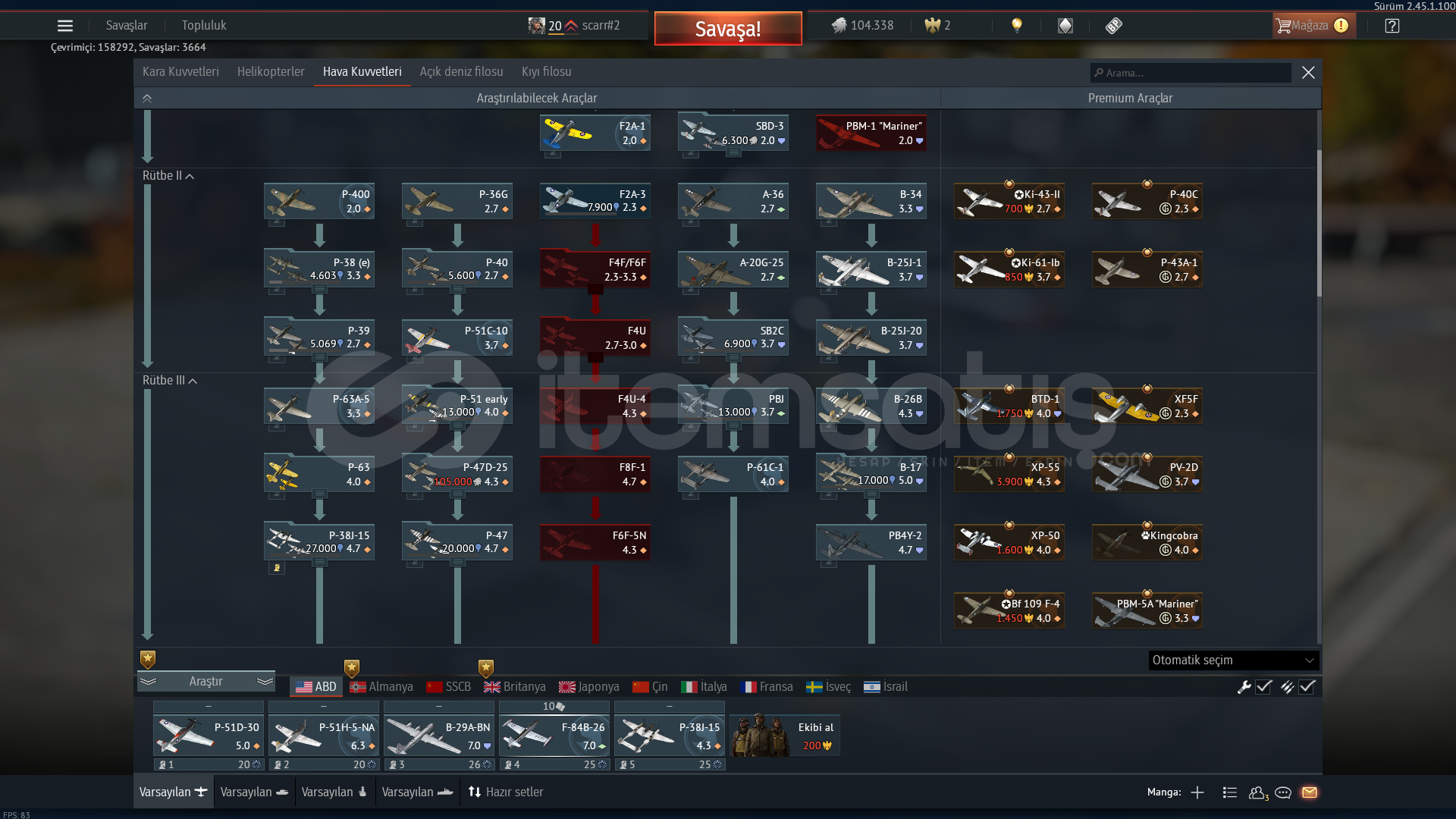Screen dimensions: 1456x819
Task: Select the PBM-1 "Mariner" vehicle card
Action: pyautogui.click(x=871, y=133)
